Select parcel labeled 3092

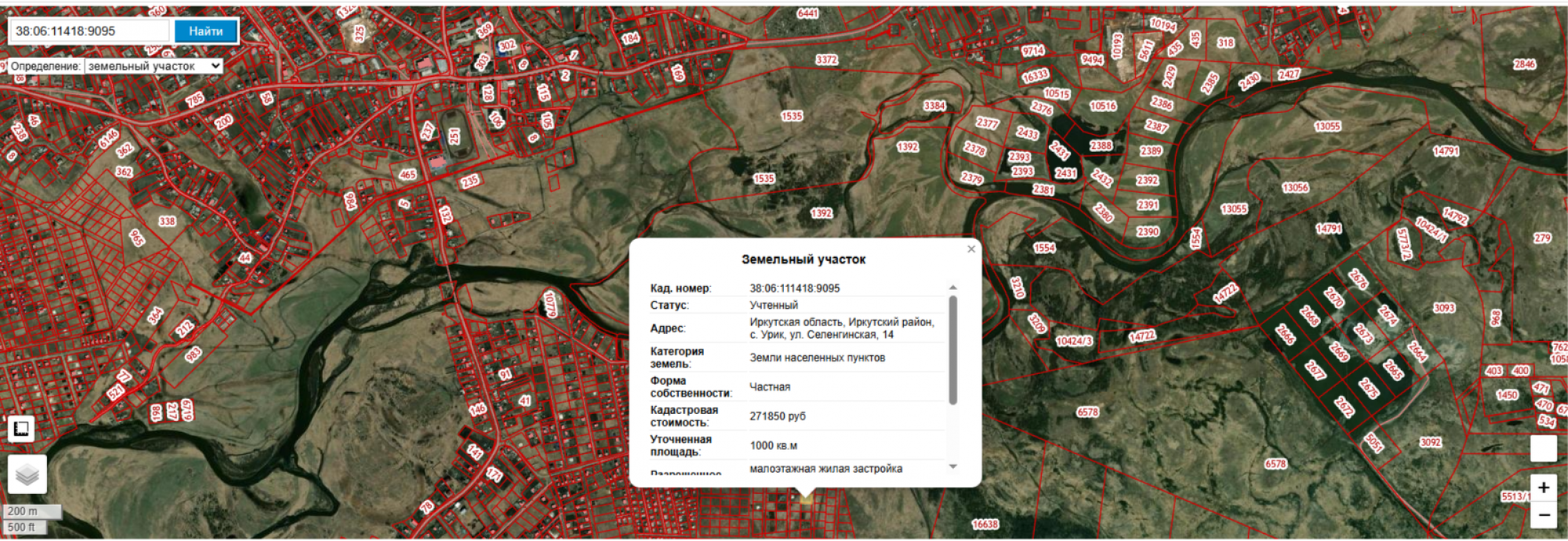(1431, 443)
